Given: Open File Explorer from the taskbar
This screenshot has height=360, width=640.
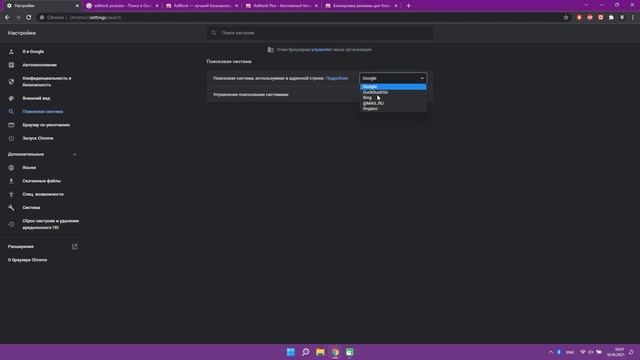Looking at the screenshot, I should 320,352.
